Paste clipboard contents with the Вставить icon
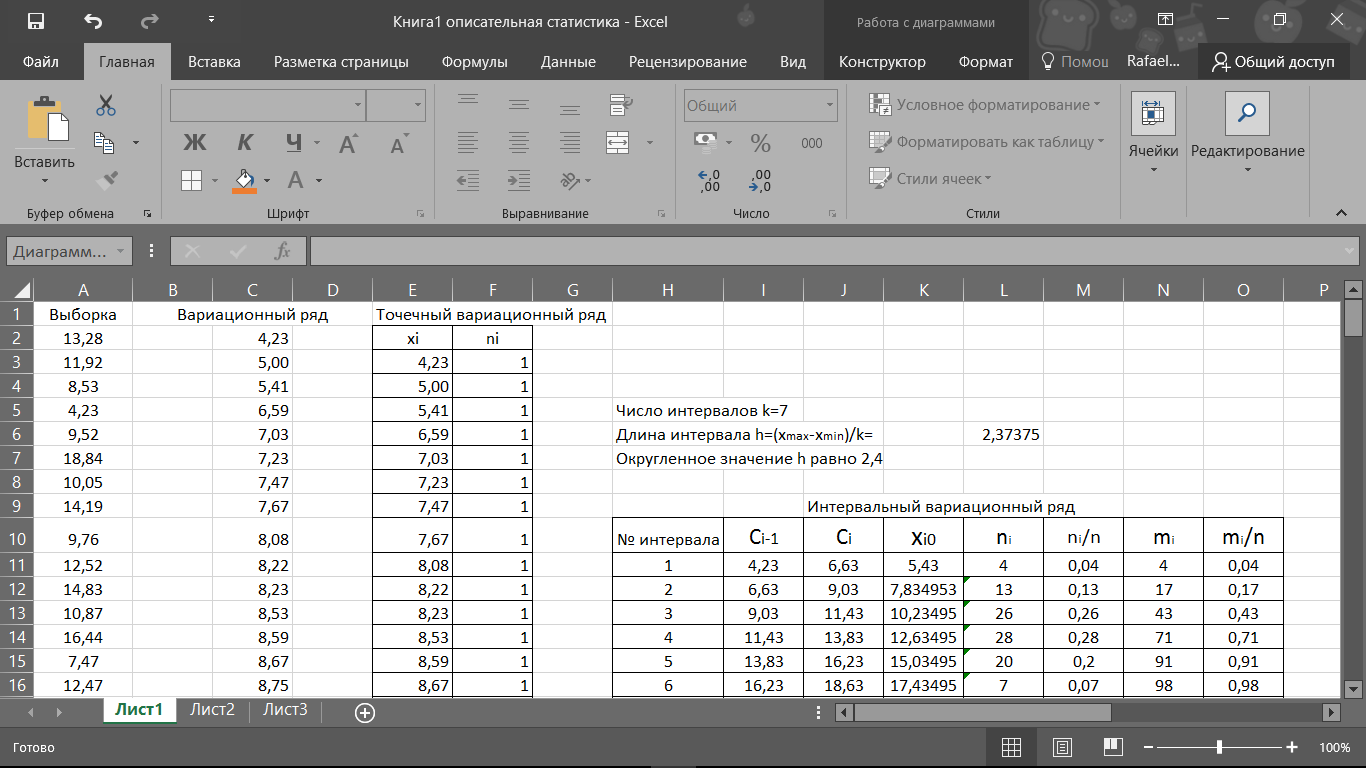 point(47,121)
